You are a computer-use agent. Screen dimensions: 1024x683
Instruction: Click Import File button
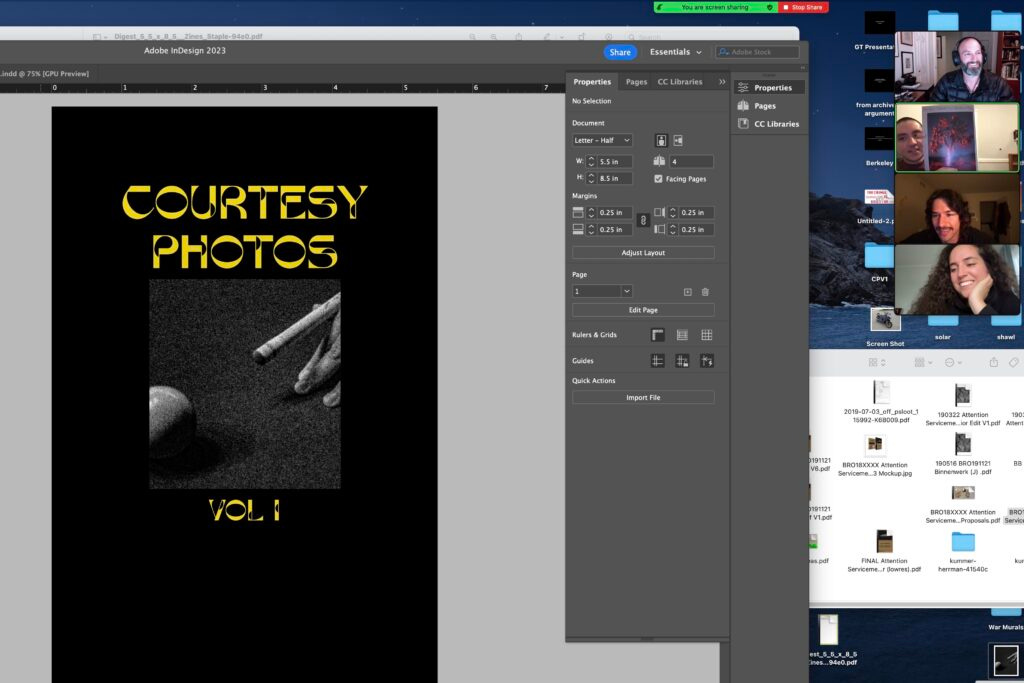[x=643, y=398]
